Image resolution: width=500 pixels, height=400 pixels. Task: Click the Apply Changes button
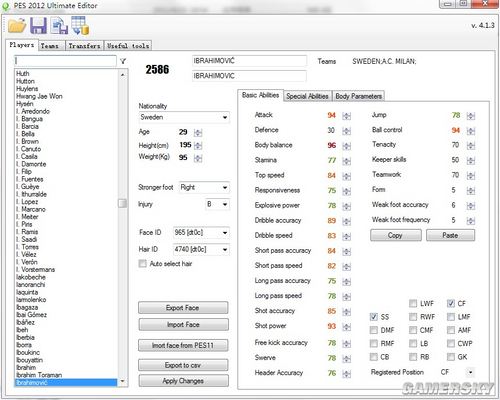point(183,381)
